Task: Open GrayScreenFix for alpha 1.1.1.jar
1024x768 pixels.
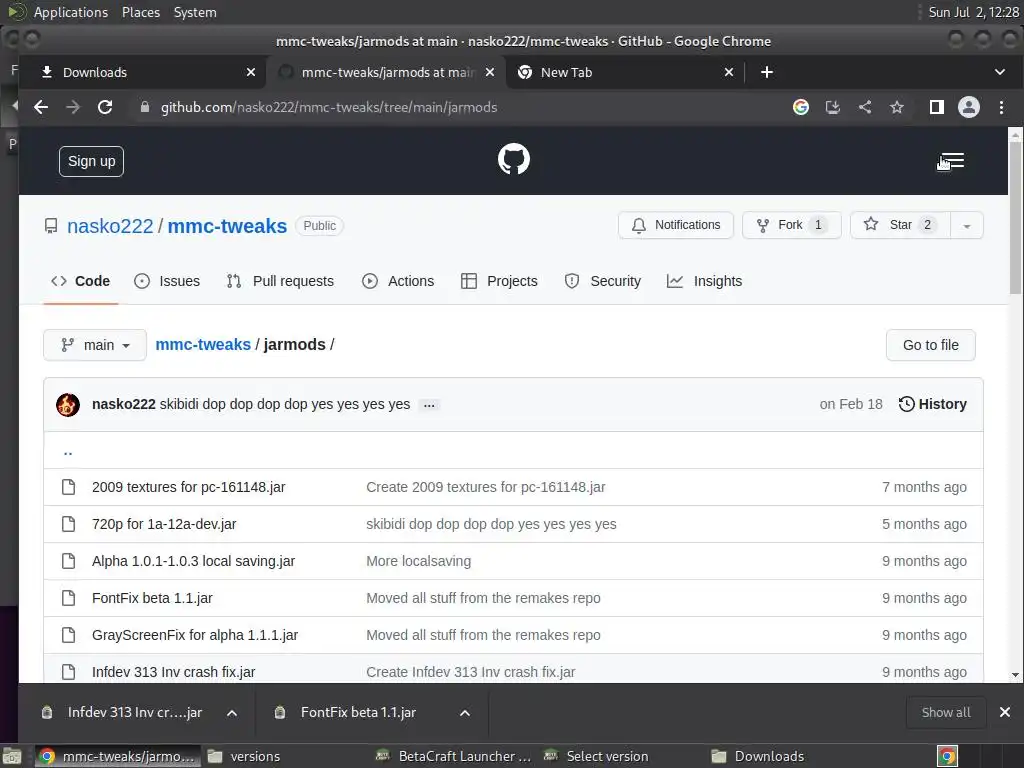Action: click(195, 635)
